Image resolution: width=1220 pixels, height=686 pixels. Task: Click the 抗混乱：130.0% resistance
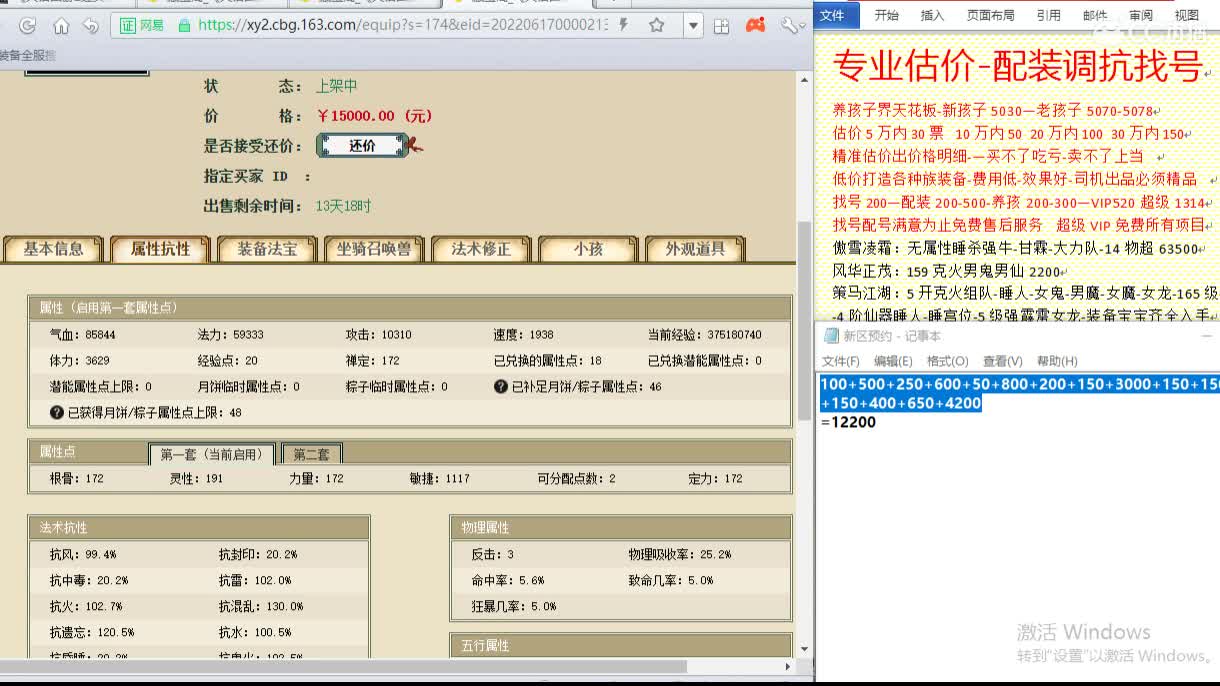(261, 606)
